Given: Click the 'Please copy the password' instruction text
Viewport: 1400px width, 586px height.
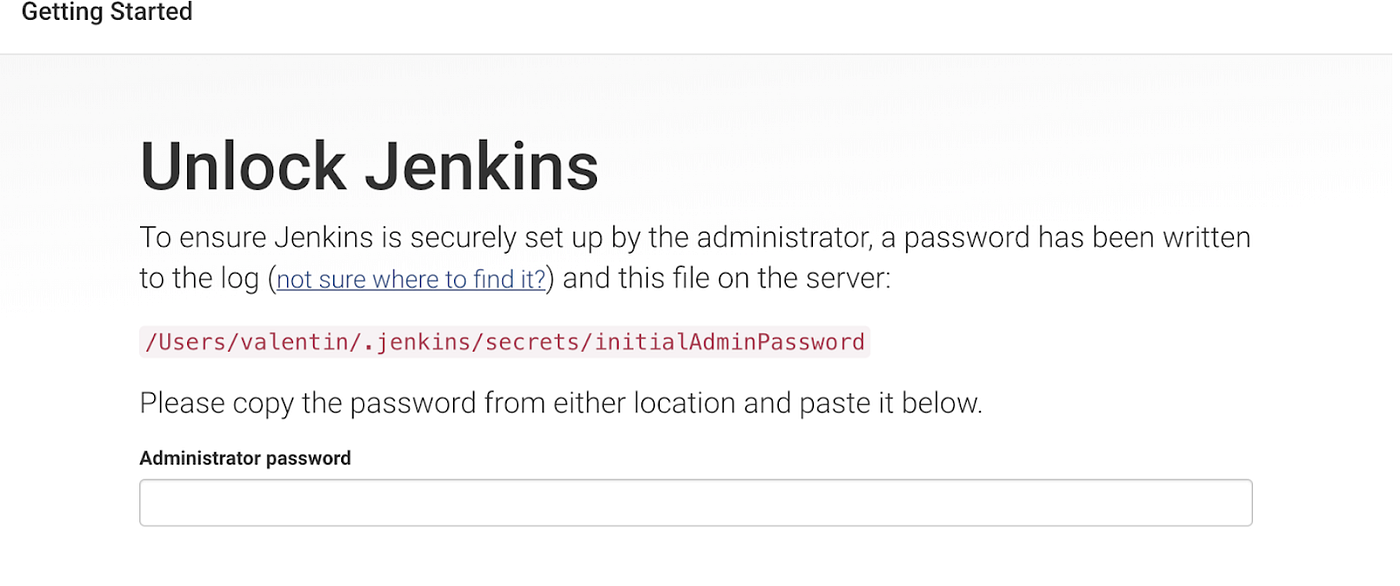Looking at the screenshot, I should pos(562,402).
